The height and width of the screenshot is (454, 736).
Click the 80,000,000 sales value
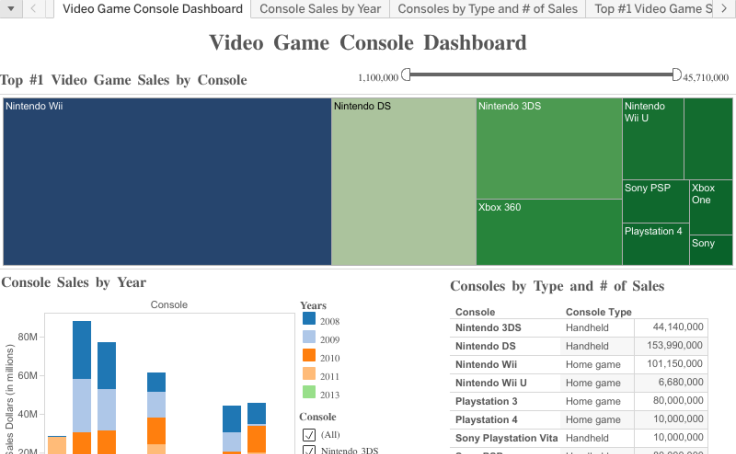coord(678,400)
